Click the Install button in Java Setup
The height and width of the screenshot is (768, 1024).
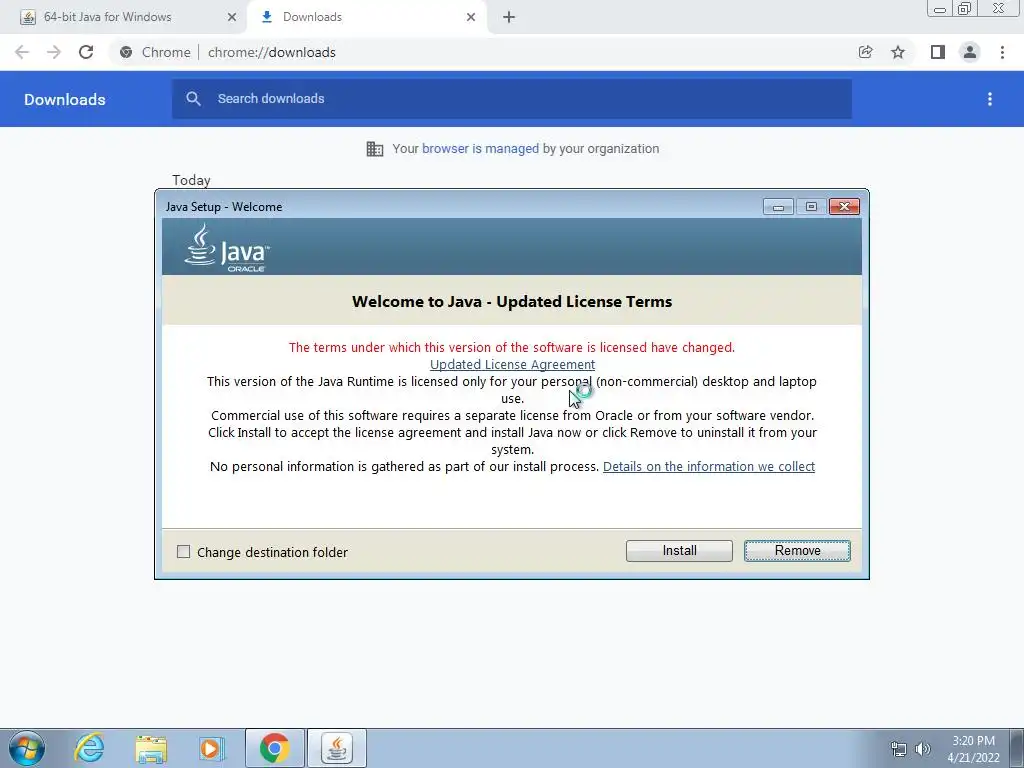[x=679, y=551]
